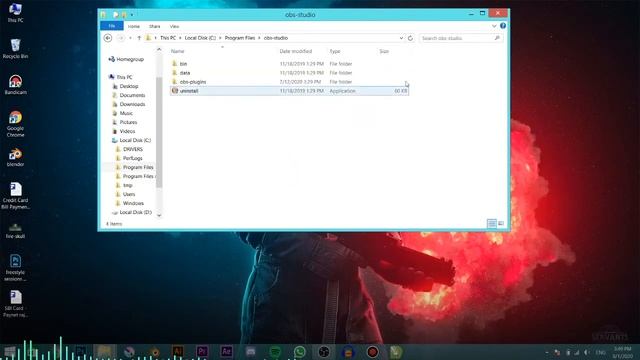Open This PC desktop icon

tap(16, 13)
